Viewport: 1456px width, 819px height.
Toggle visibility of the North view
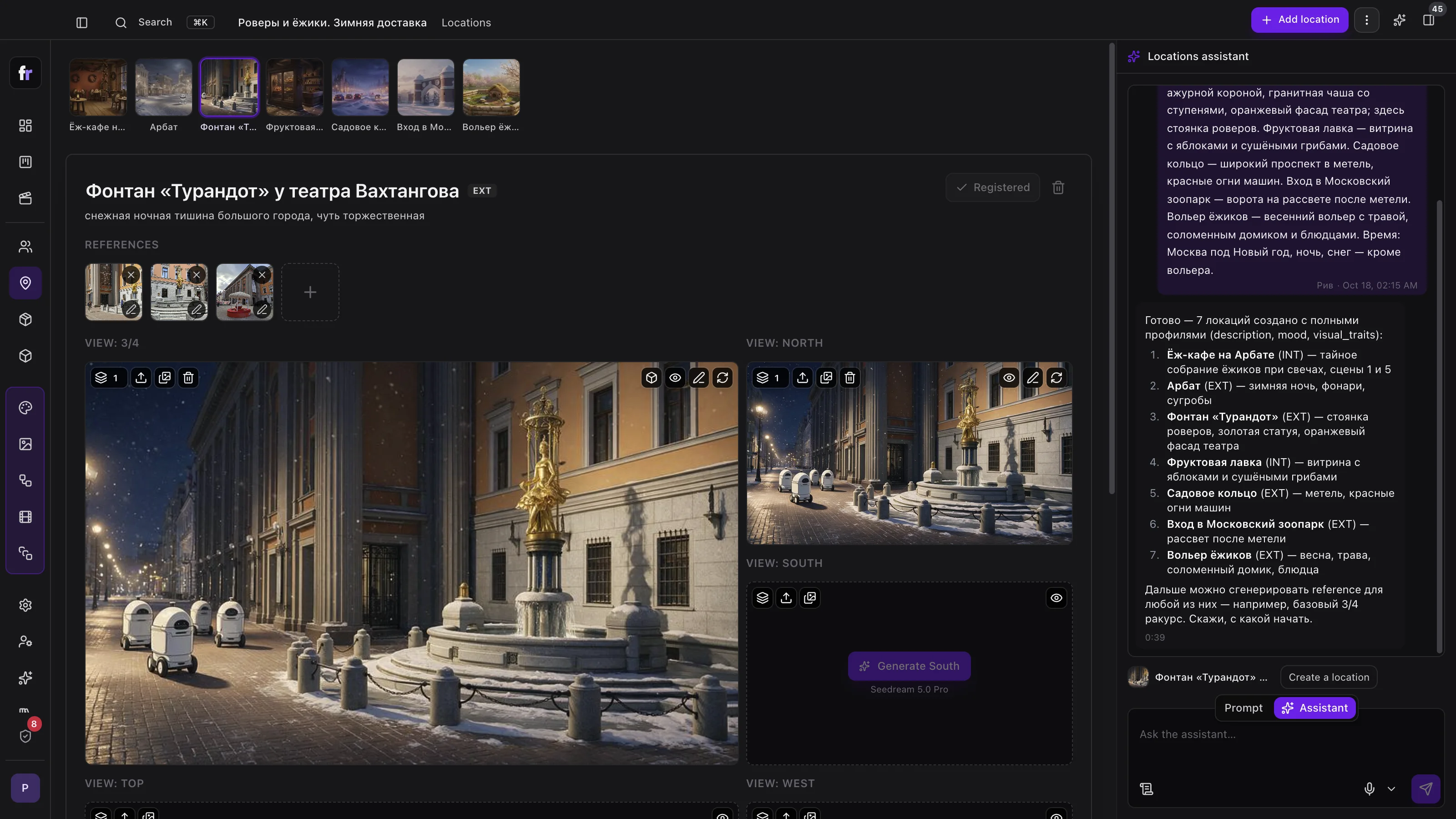[x=1010, y=378]
